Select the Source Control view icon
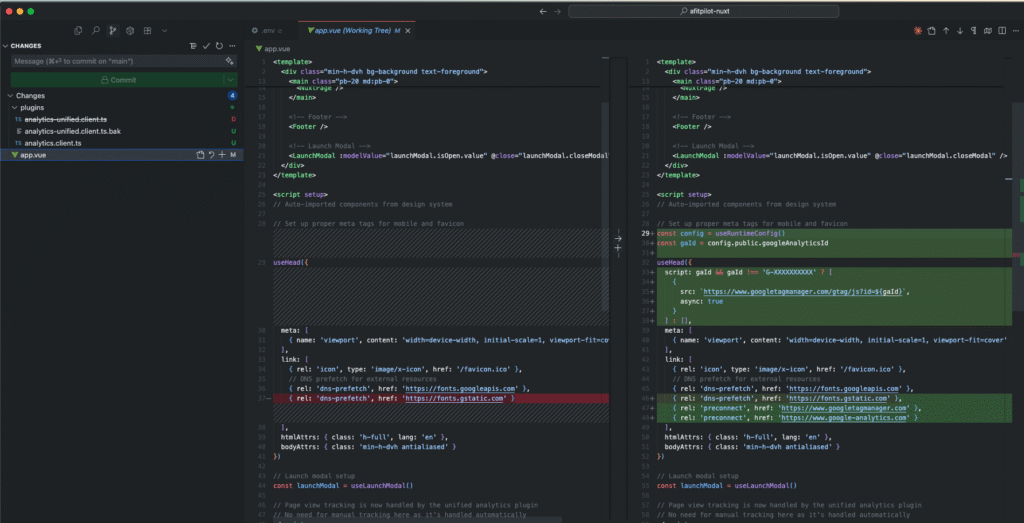 pos(111,32)
